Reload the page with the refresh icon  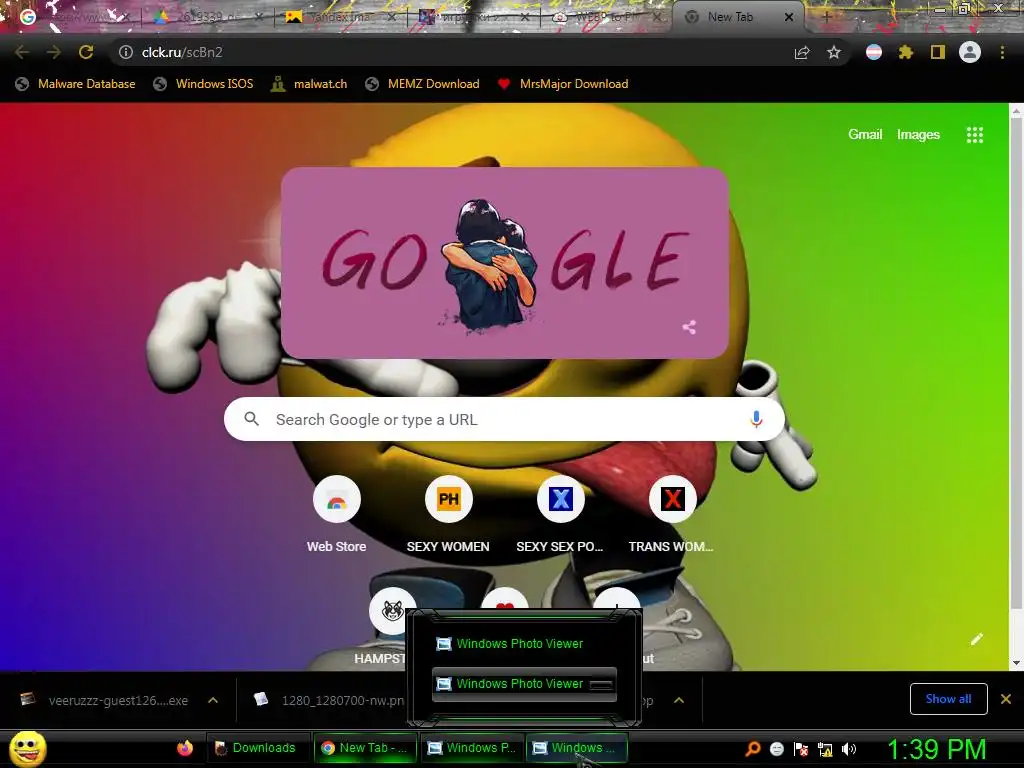(x=86, y=52)
